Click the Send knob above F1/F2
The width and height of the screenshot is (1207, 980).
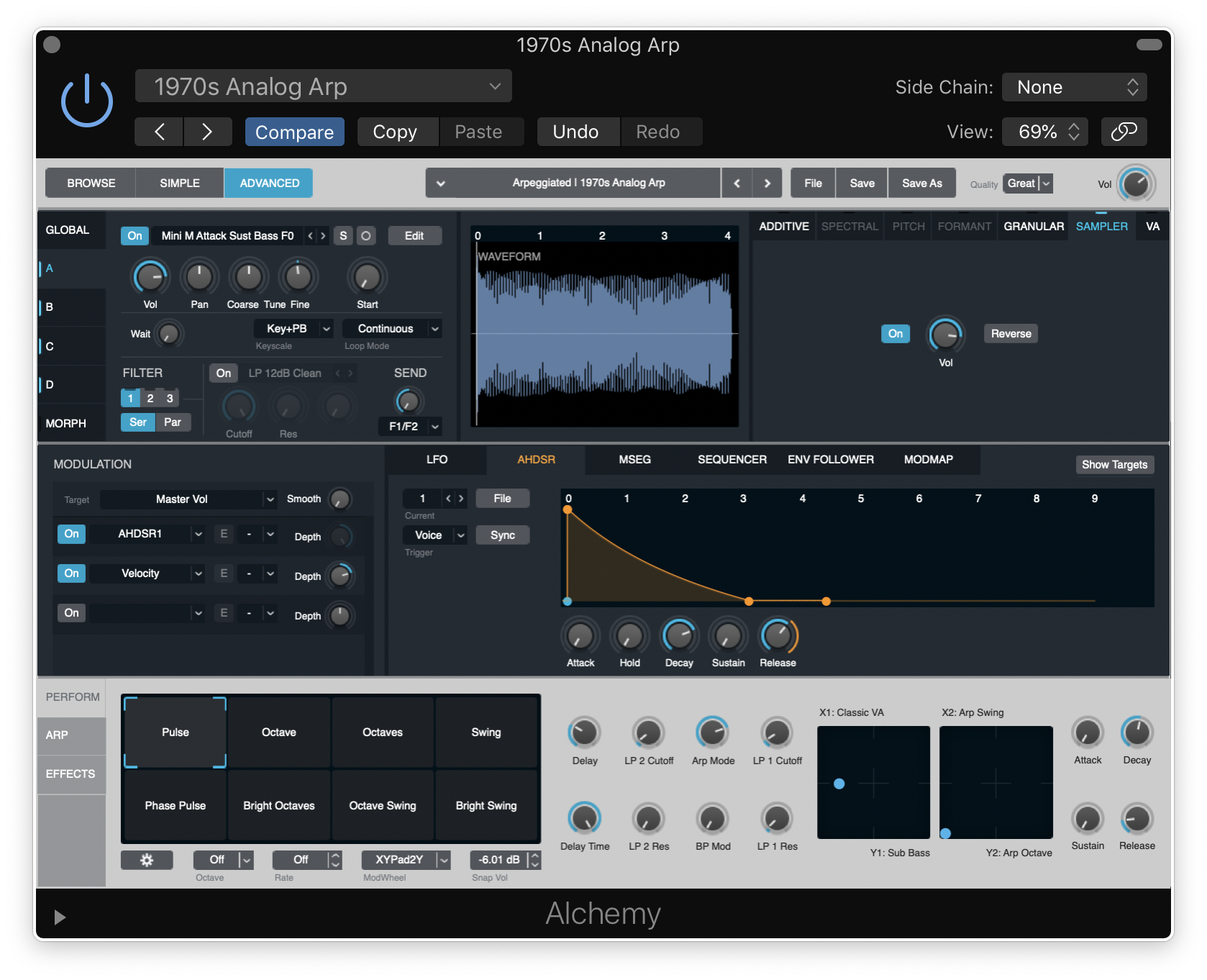pyautogui.click(x=409, y=401)
